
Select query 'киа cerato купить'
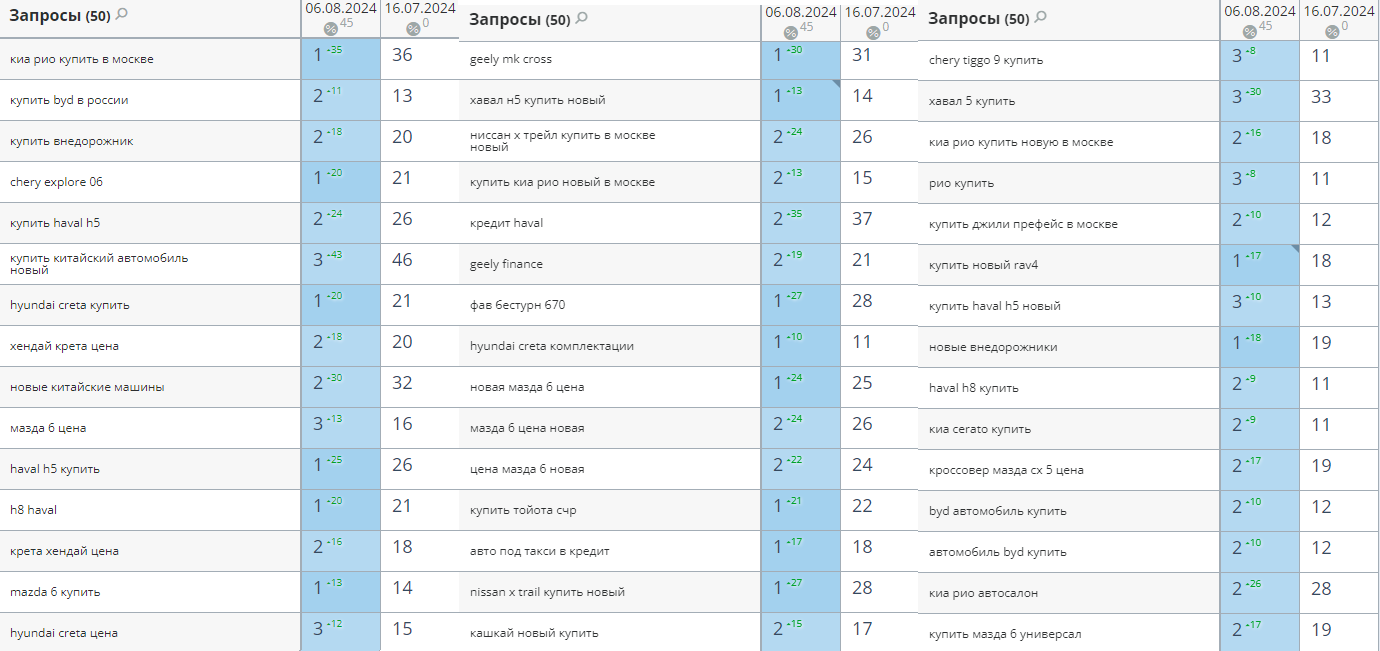980,429
